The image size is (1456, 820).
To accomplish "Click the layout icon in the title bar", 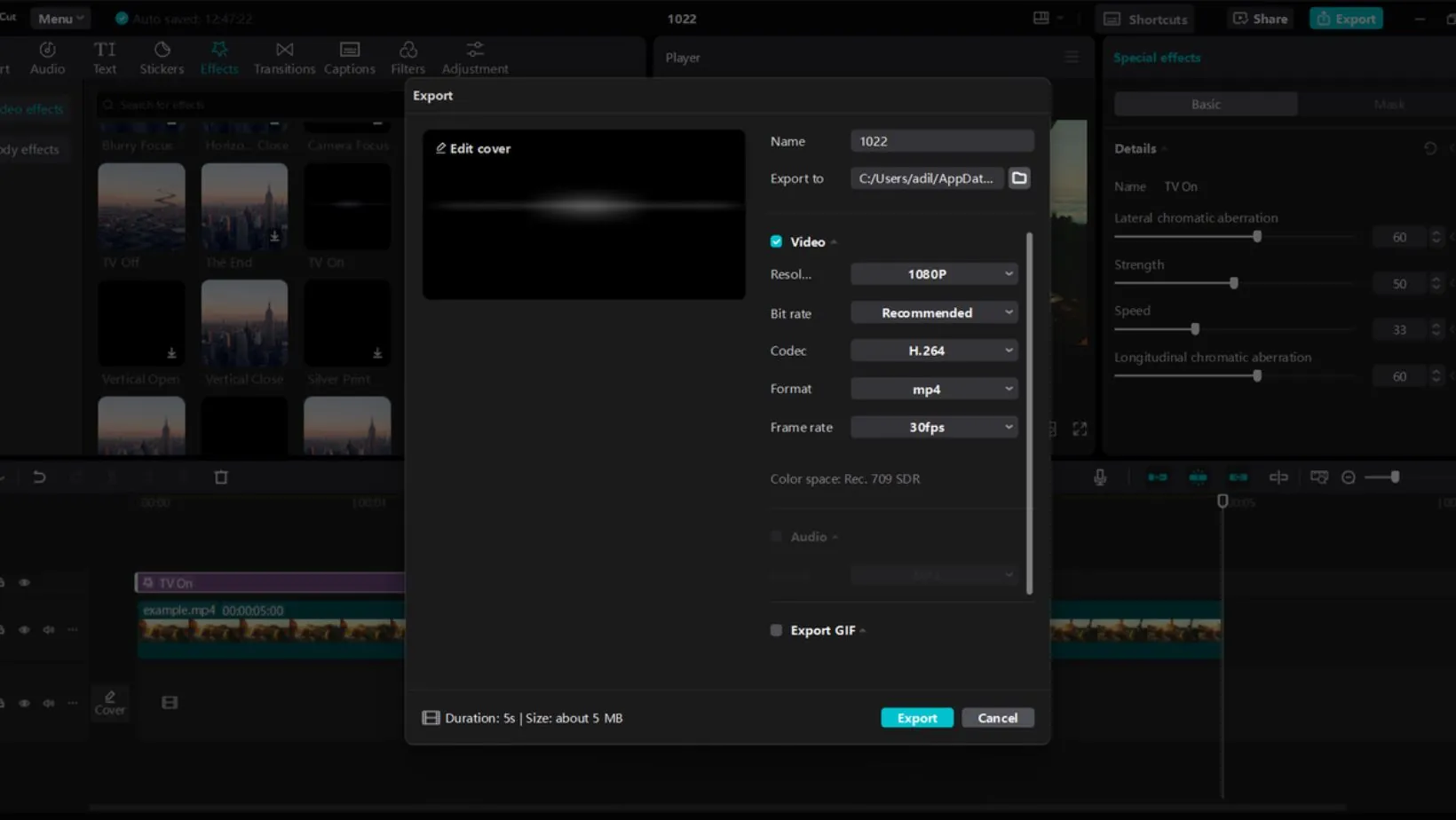I will 1041,18.
